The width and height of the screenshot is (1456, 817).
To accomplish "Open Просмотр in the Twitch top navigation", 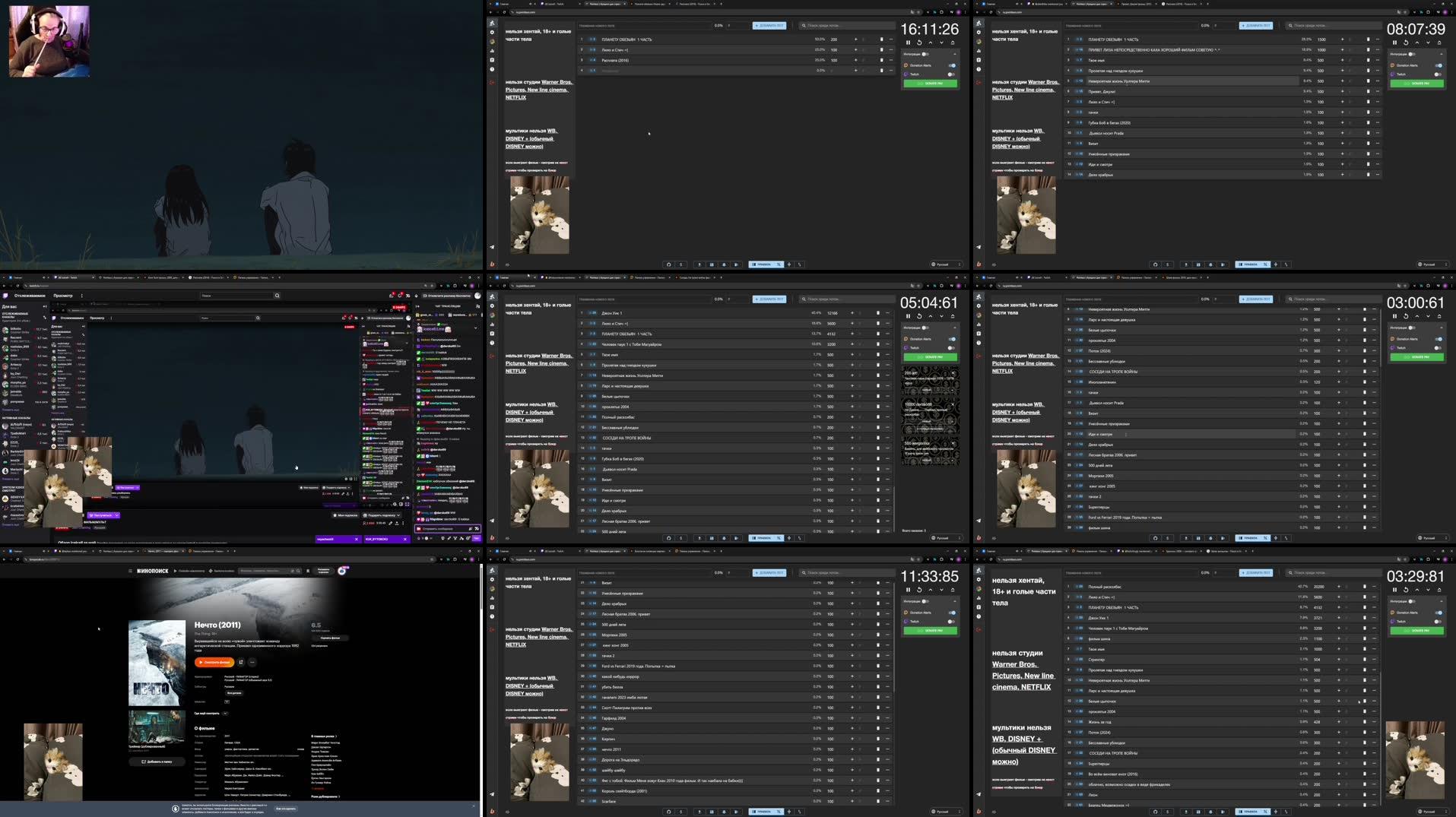I will point(63,296).
